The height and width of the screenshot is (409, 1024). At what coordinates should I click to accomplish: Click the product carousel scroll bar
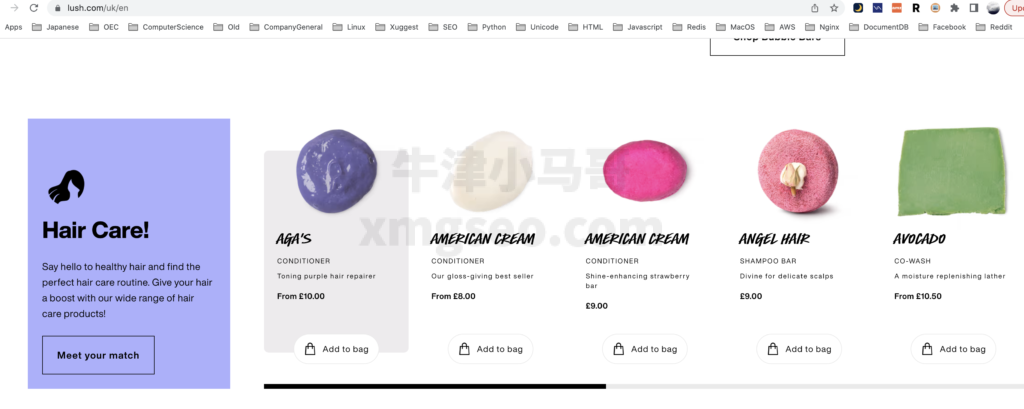[643, 386]
